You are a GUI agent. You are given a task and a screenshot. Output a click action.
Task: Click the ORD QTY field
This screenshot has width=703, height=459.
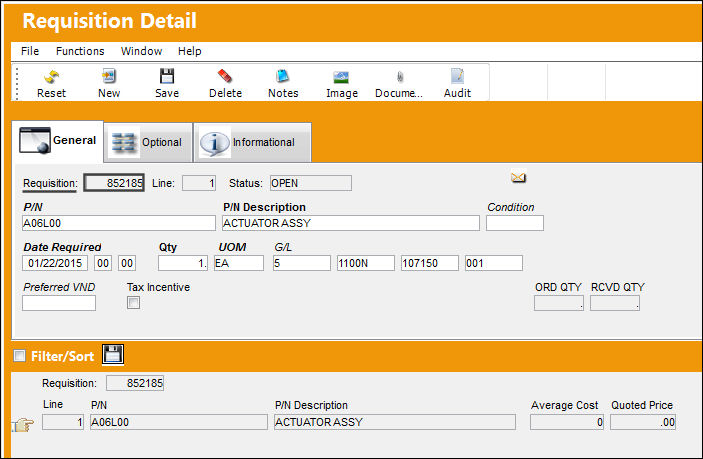559,303
